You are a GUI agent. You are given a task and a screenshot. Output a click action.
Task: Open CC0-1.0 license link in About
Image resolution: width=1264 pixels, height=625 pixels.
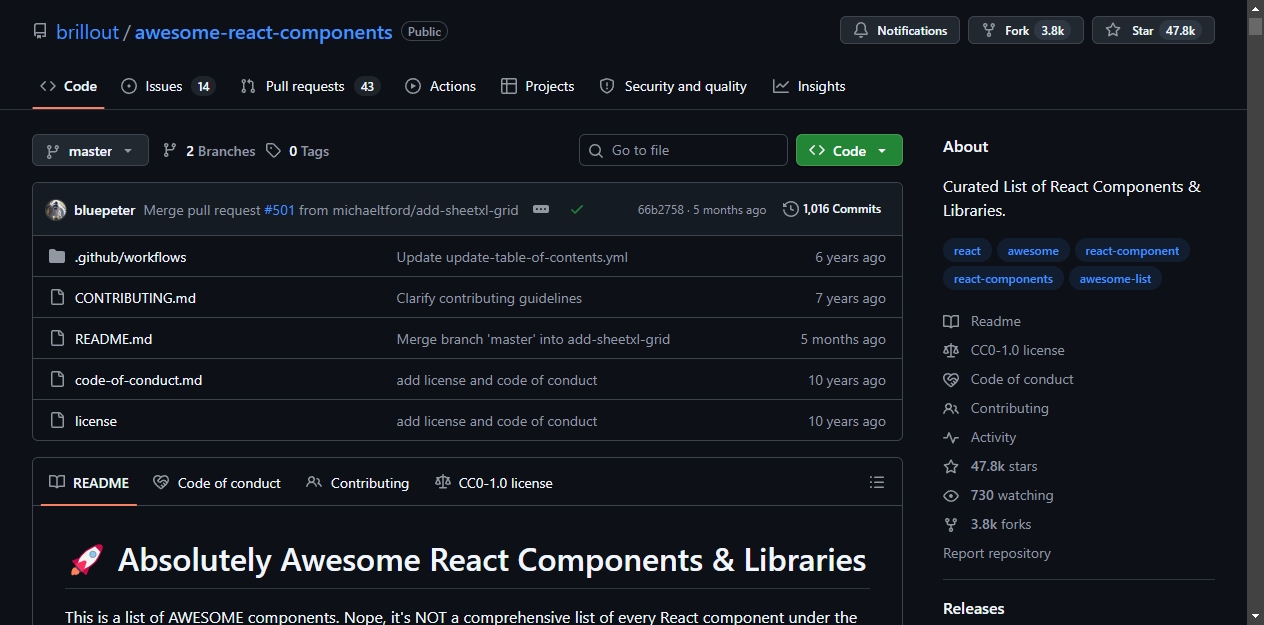click(x=1004, y=350)
